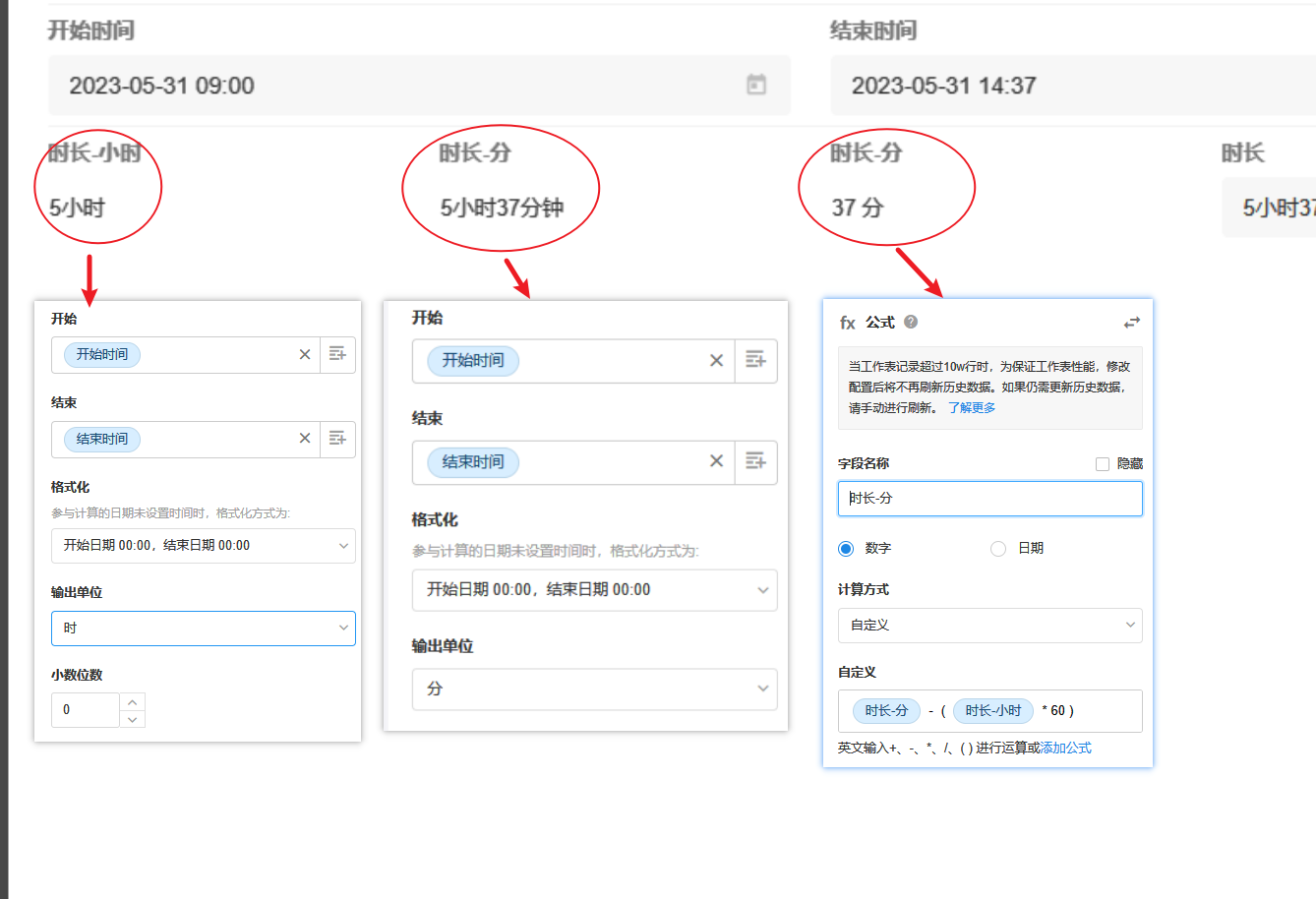
Task: Expand the 输出单位 dropdown showing 时
Action: click(x=204, y=629)
